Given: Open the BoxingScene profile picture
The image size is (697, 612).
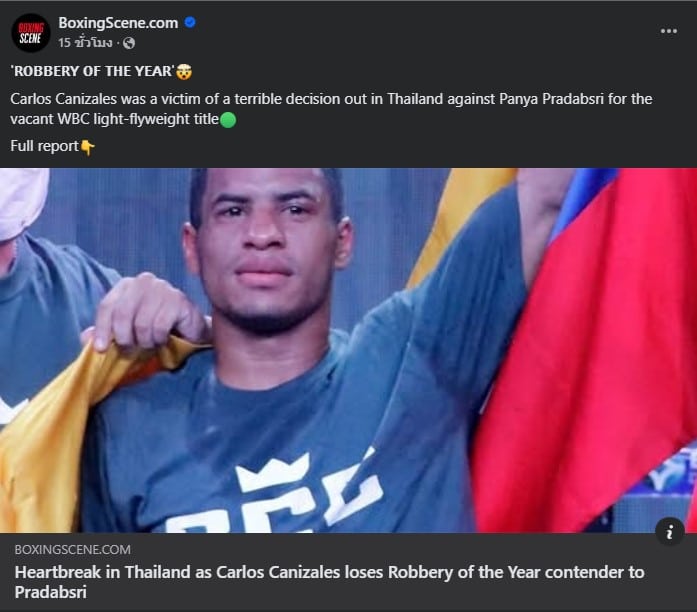Looking at the screenshot, I should (31, 32).
